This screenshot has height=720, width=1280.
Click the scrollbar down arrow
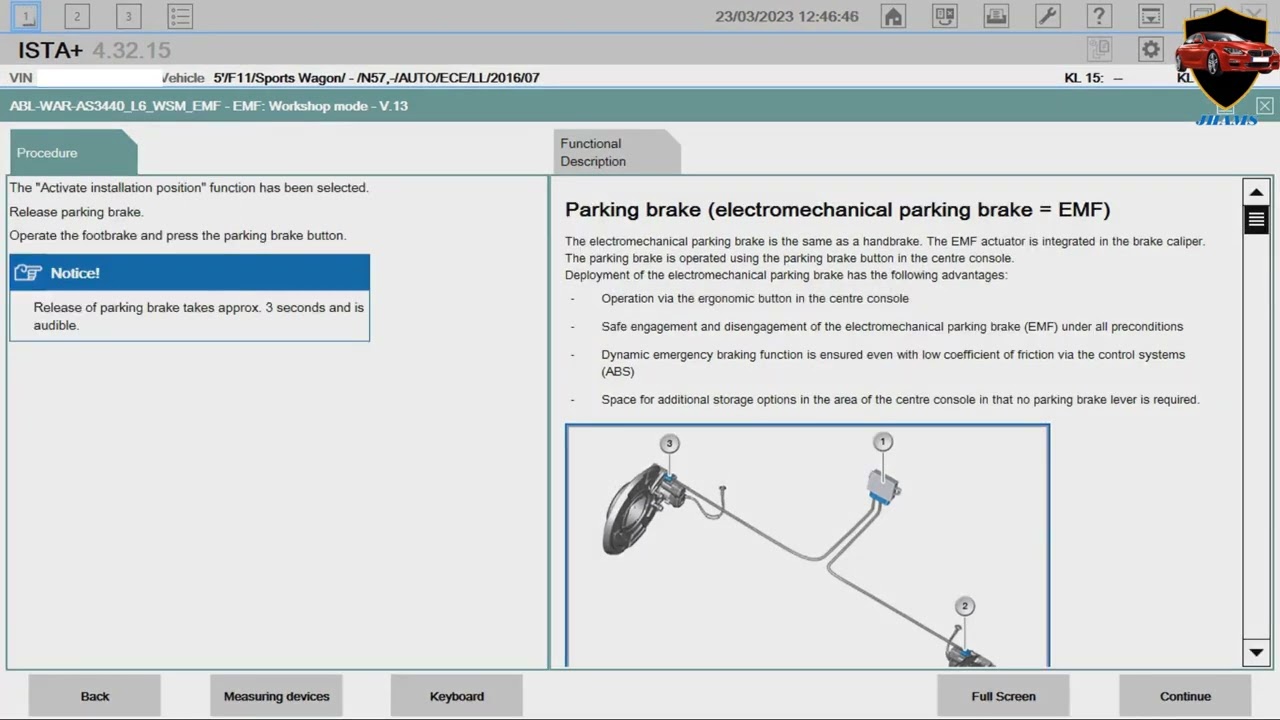(x=1256, y=653)
